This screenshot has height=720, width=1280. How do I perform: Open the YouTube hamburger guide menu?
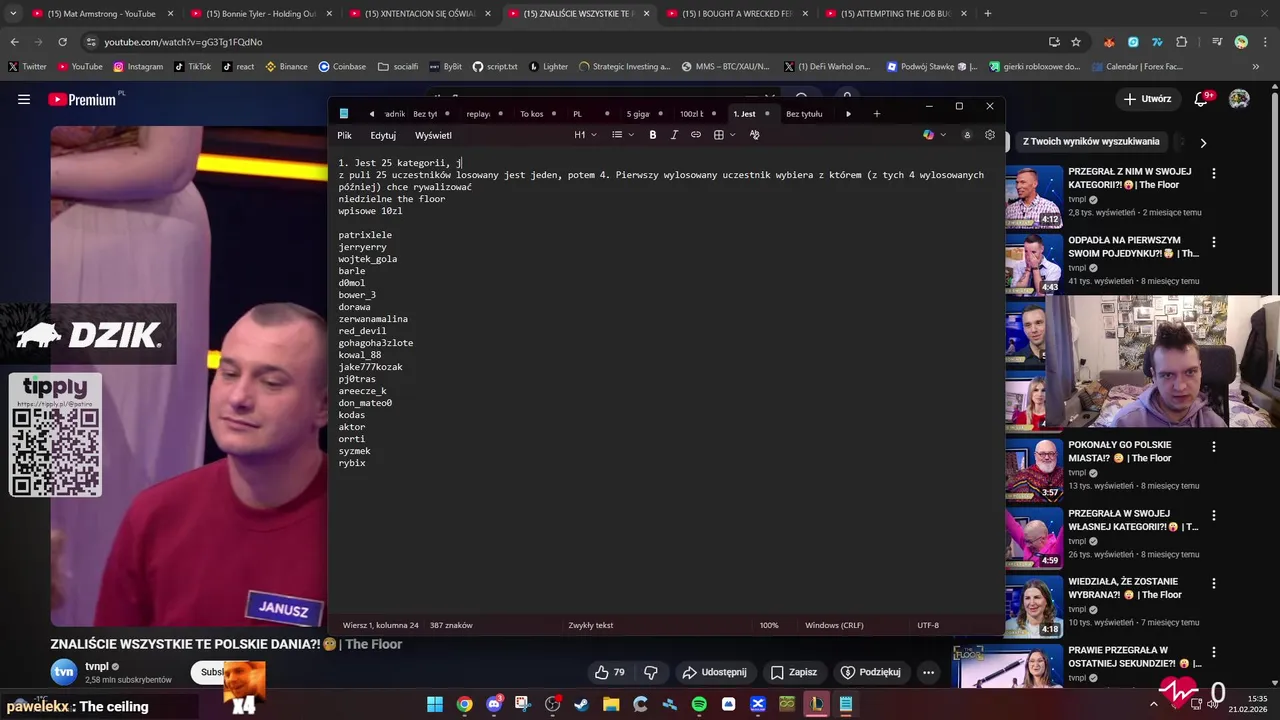tap(24, 99)
